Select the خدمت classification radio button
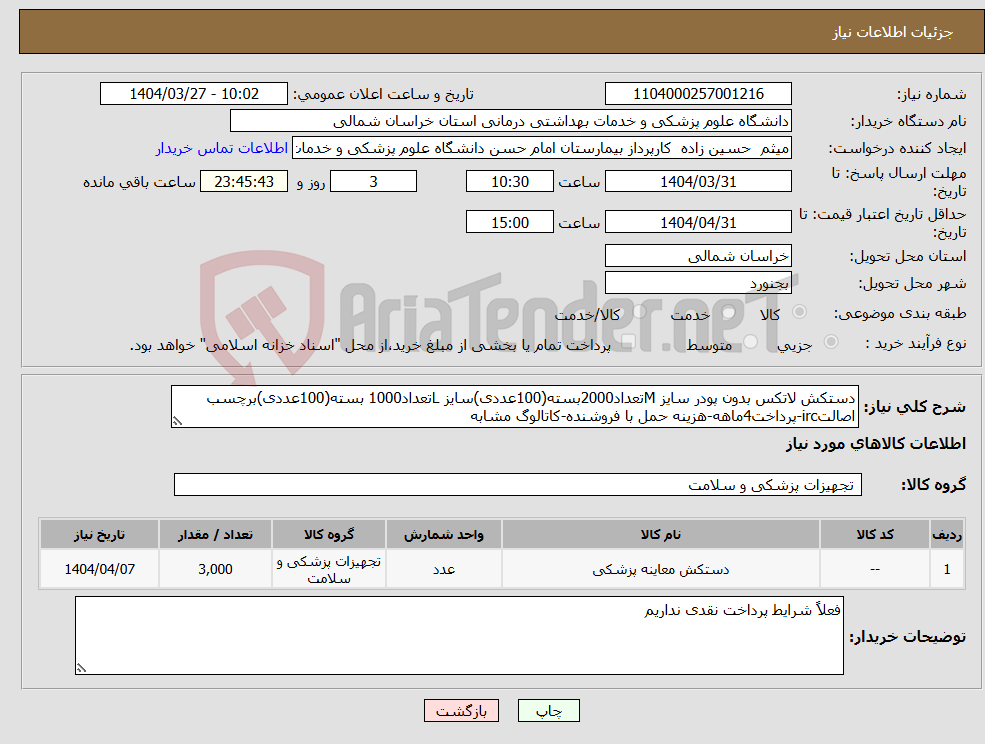This screenshot has height=744, width=985. click(x=728, y=313)
